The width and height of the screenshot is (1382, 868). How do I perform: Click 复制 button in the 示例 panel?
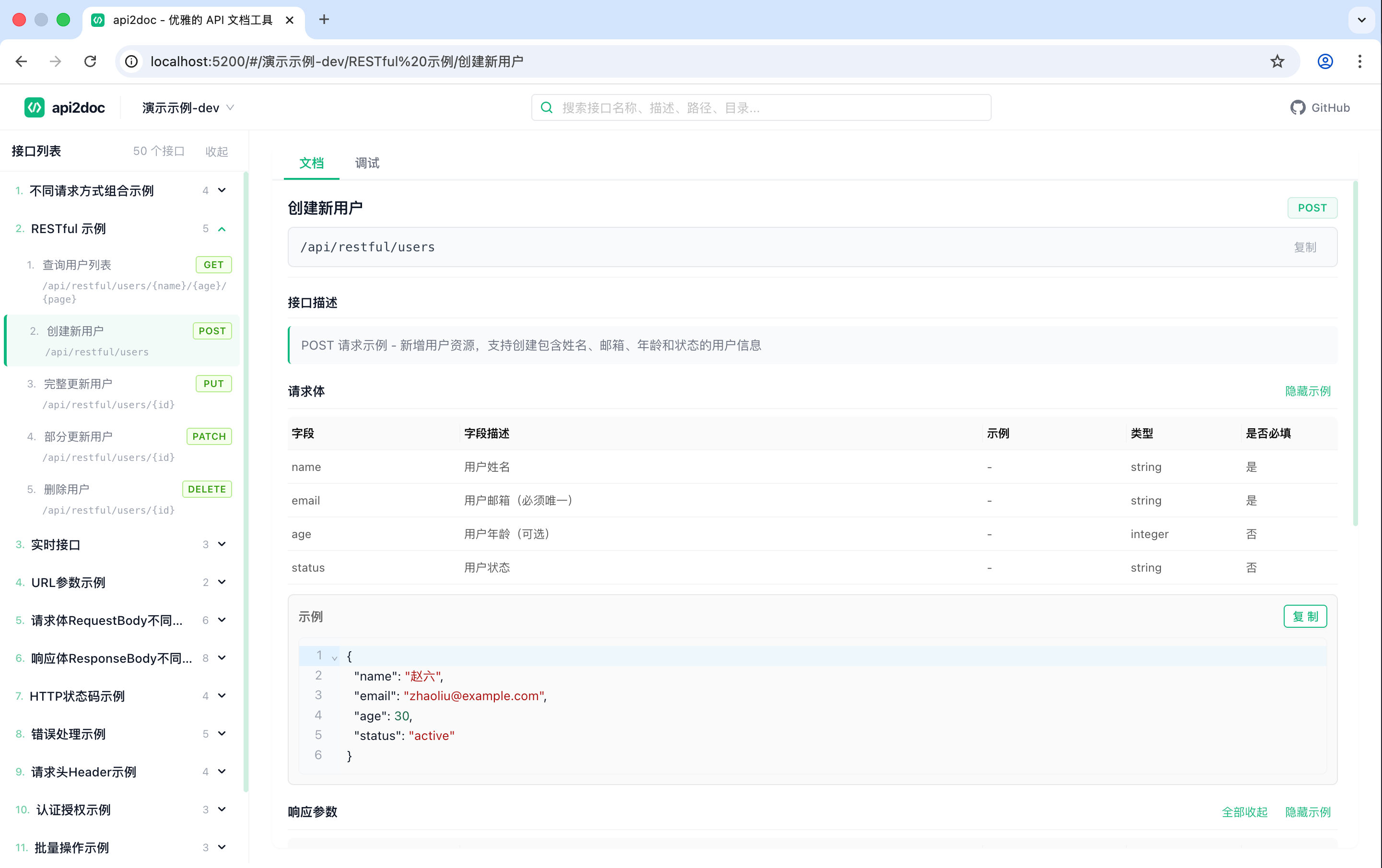[1305, 617]
